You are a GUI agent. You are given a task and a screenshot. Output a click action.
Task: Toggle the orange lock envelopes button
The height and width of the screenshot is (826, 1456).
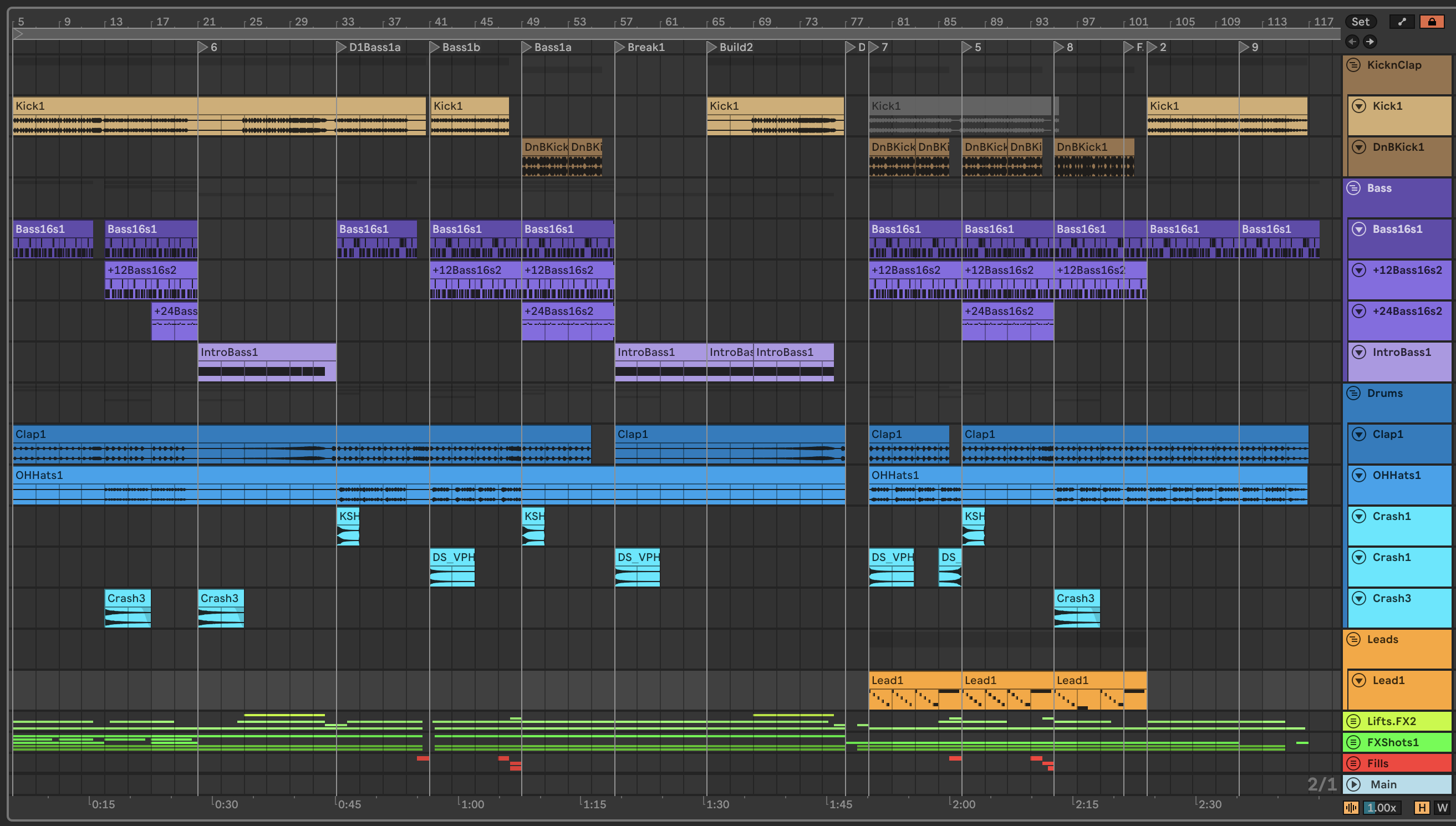tap(1432, 22)
